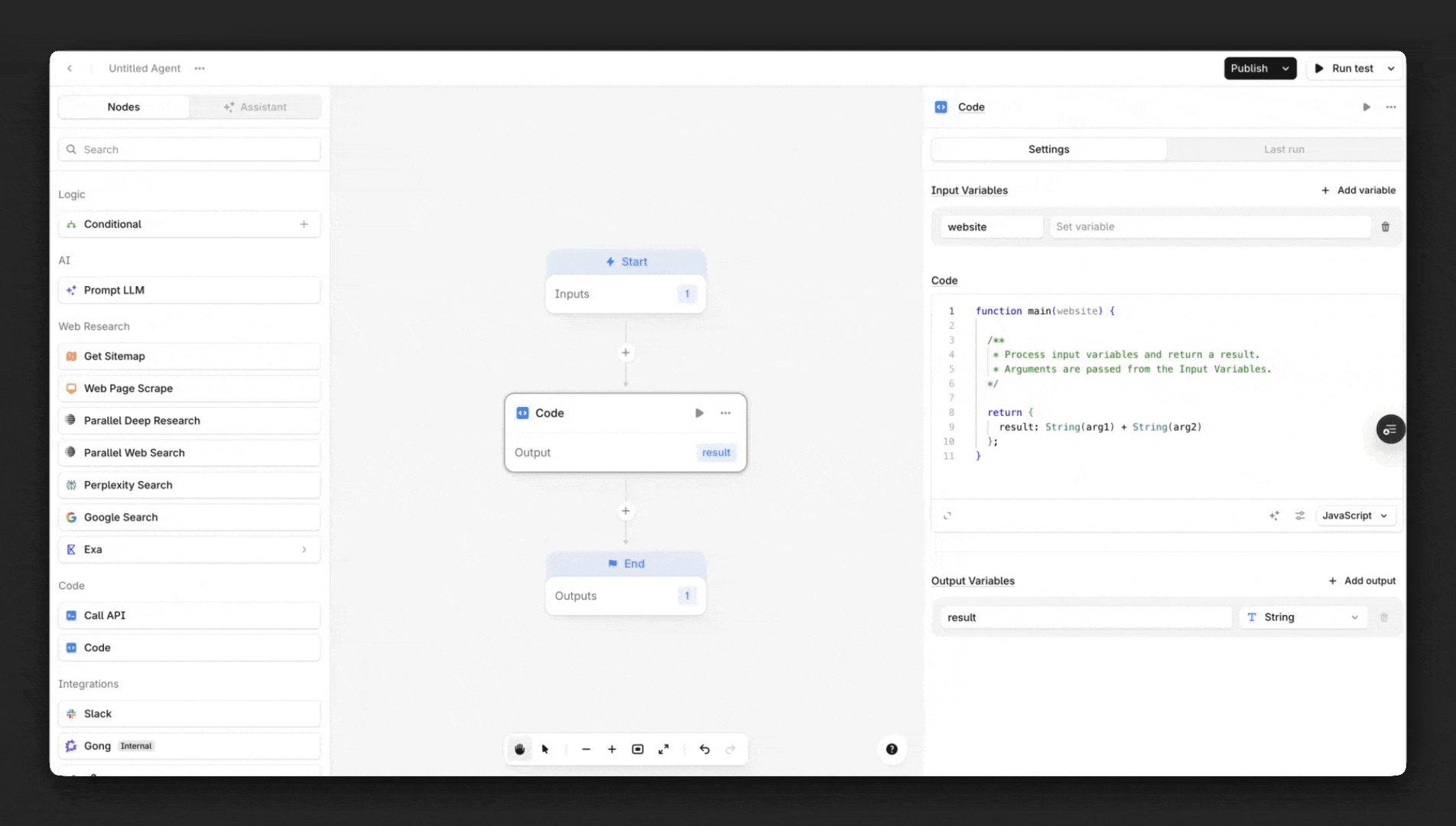Click the Parallel Deep Research node icon

click(71, 421)
